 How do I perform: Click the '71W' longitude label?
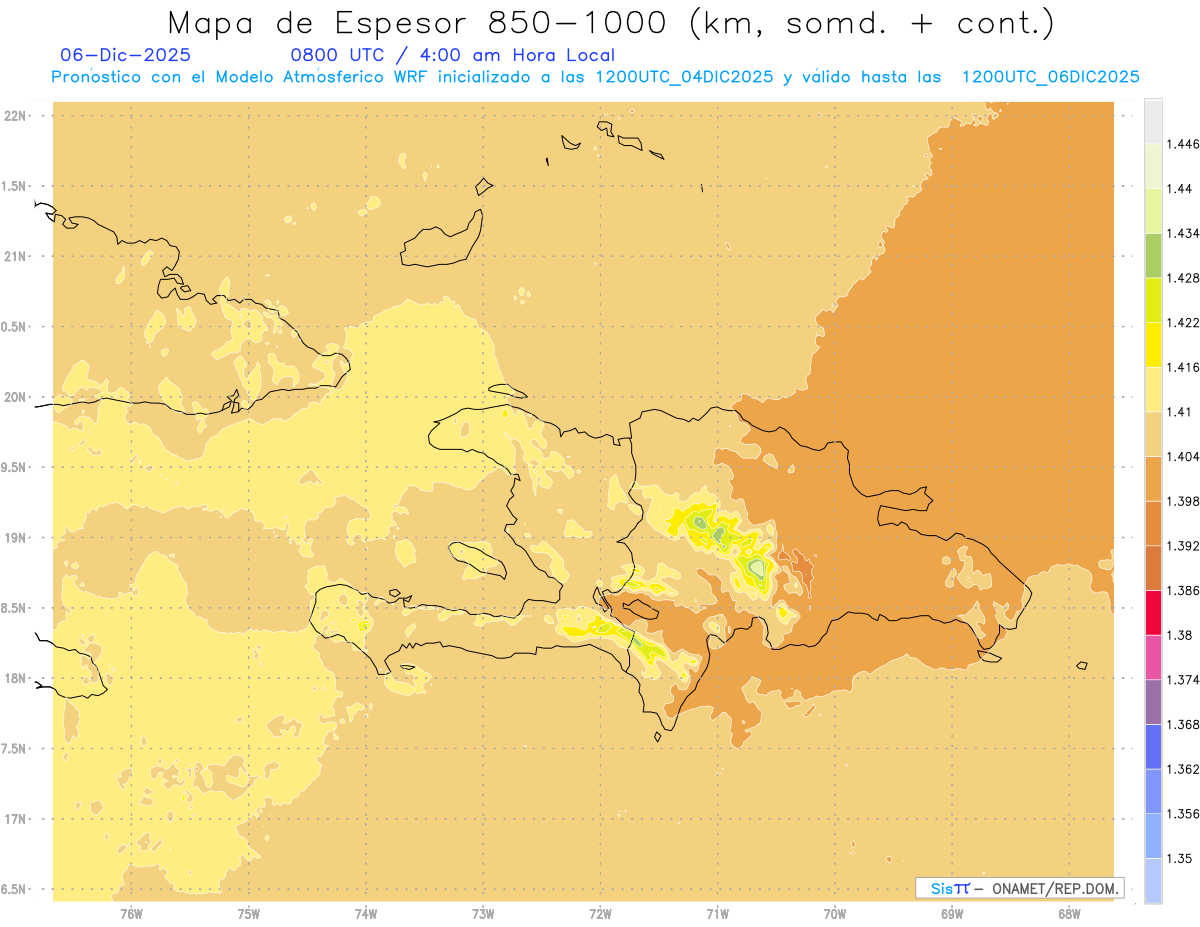tap(717, 912)
